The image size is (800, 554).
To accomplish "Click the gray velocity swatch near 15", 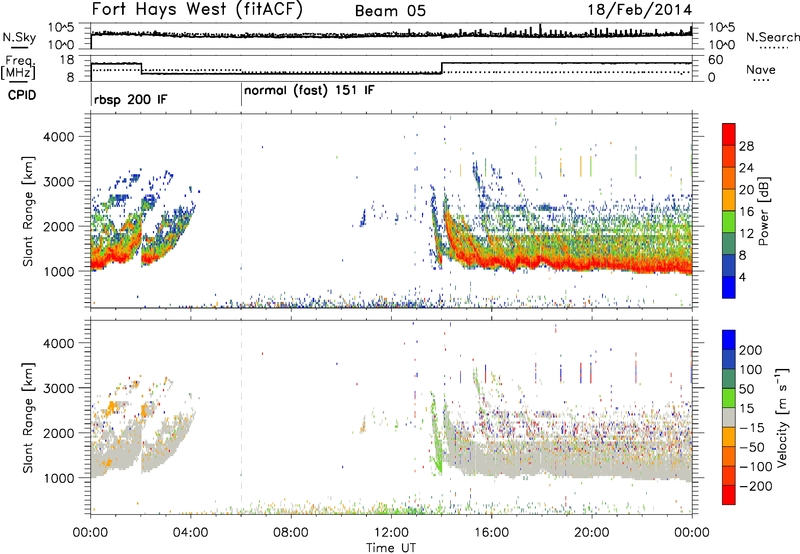I will 729,417.
